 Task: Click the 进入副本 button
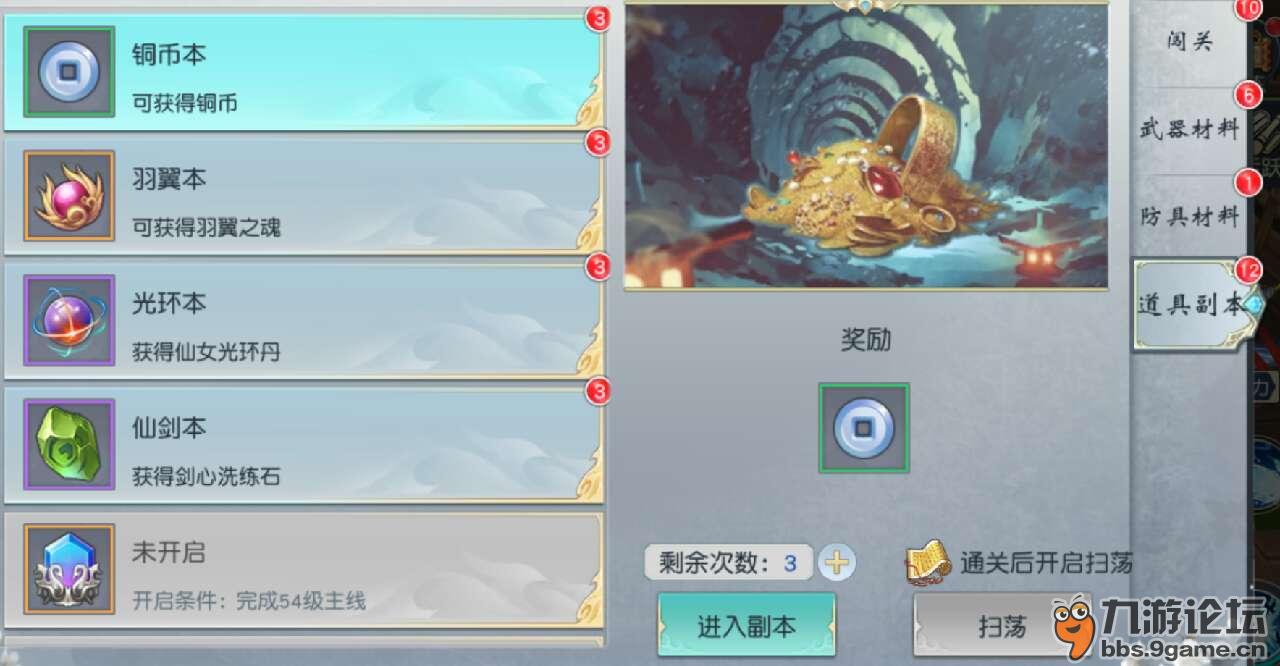[746, 625]
